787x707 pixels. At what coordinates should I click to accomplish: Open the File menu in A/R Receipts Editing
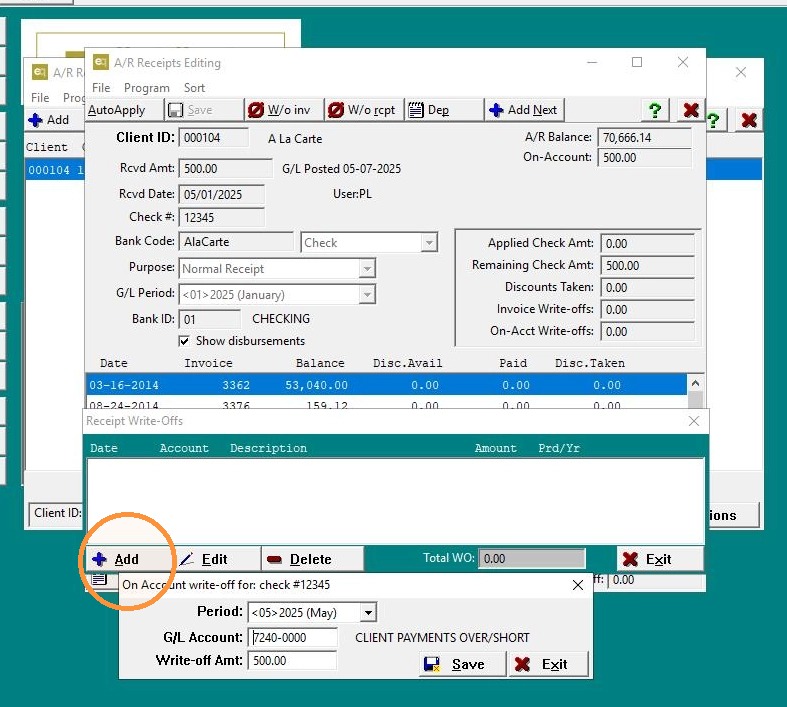click(101, 88)
